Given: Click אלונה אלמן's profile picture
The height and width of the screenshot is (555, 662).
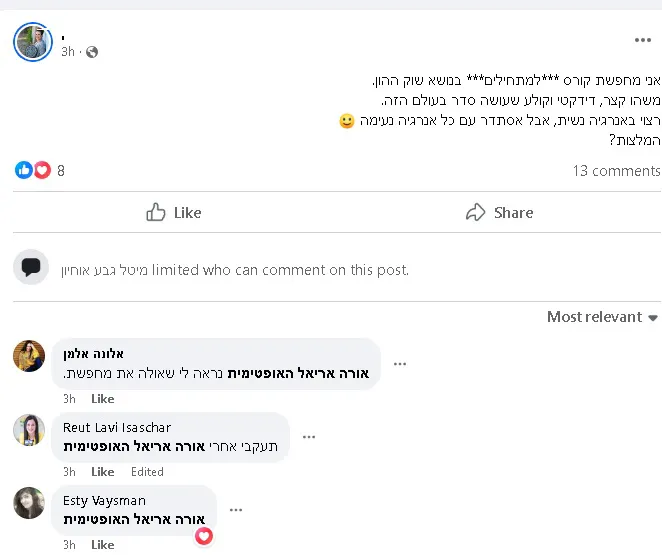Looking at the screenshot, I should [29, 355].
